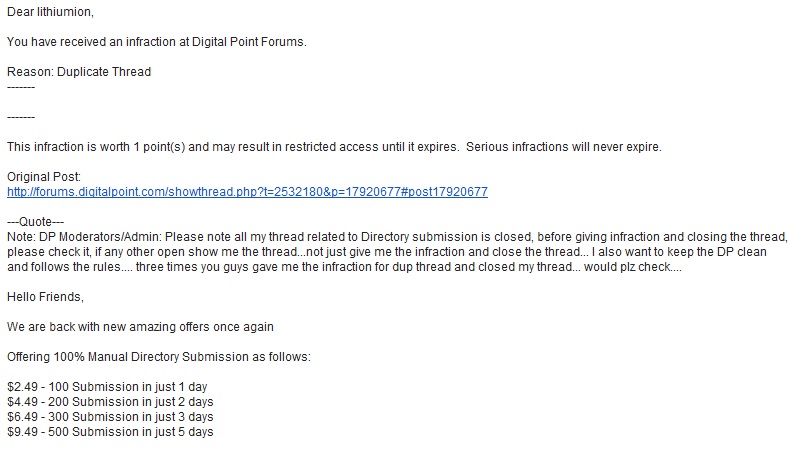Click the first dashed separator under Reason
Image resolution: width=808 pixels, height=453 pixels.
coord(21,87)
